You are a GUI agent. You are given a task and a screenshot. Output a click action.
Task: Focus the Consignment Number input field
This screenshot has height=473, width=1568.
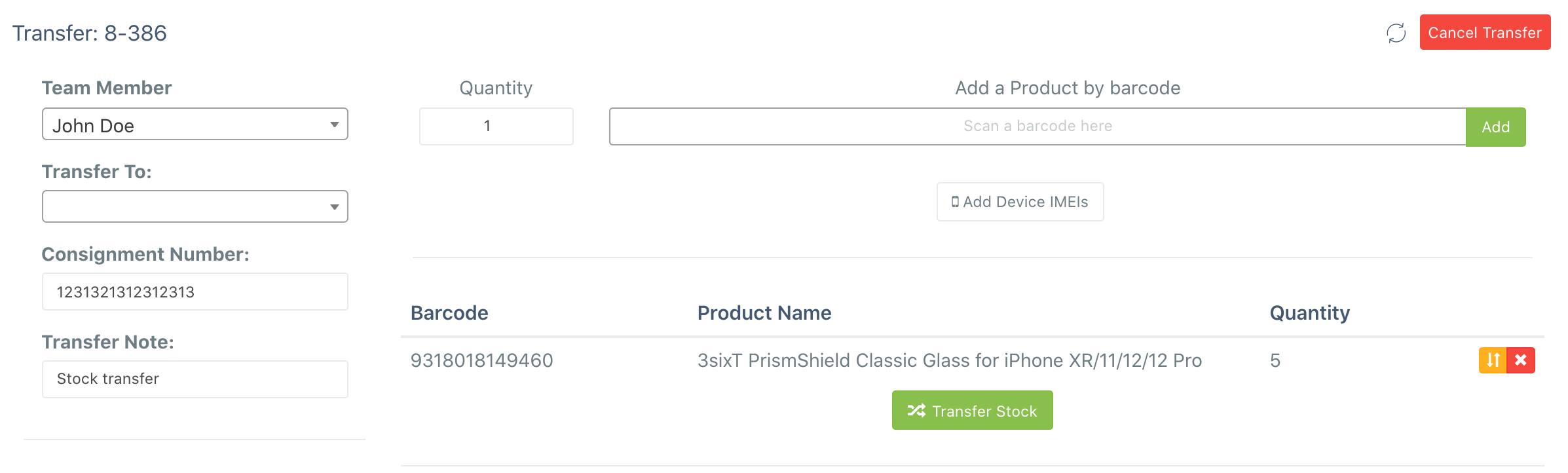point(195,292)
